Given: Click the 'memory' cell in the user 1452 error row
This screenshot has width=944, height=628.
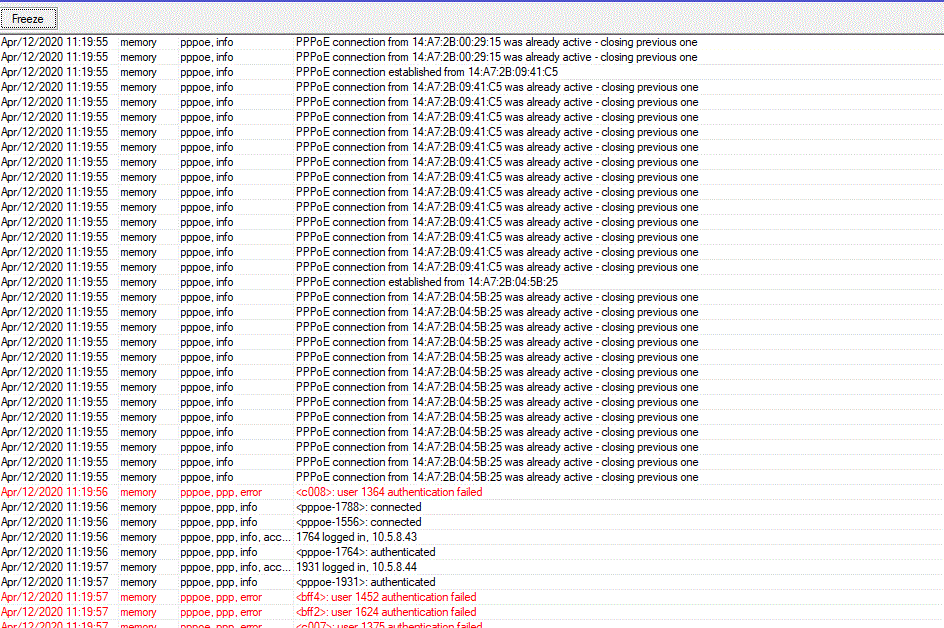Looking at the screenshot, I should point(138,597).
